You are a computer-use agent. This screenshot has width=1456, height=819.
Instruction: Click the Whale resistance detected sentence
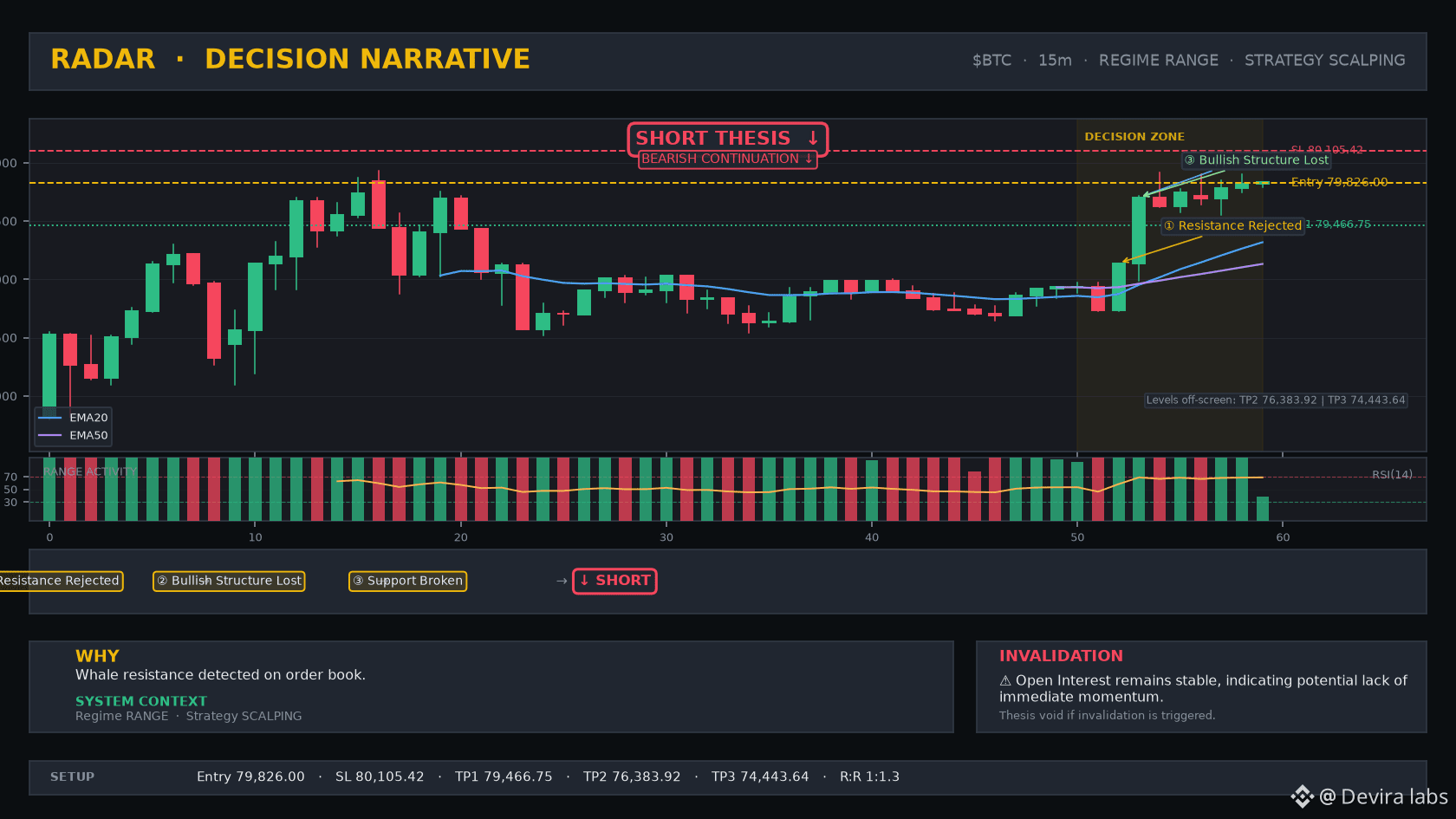click(220, 675)
